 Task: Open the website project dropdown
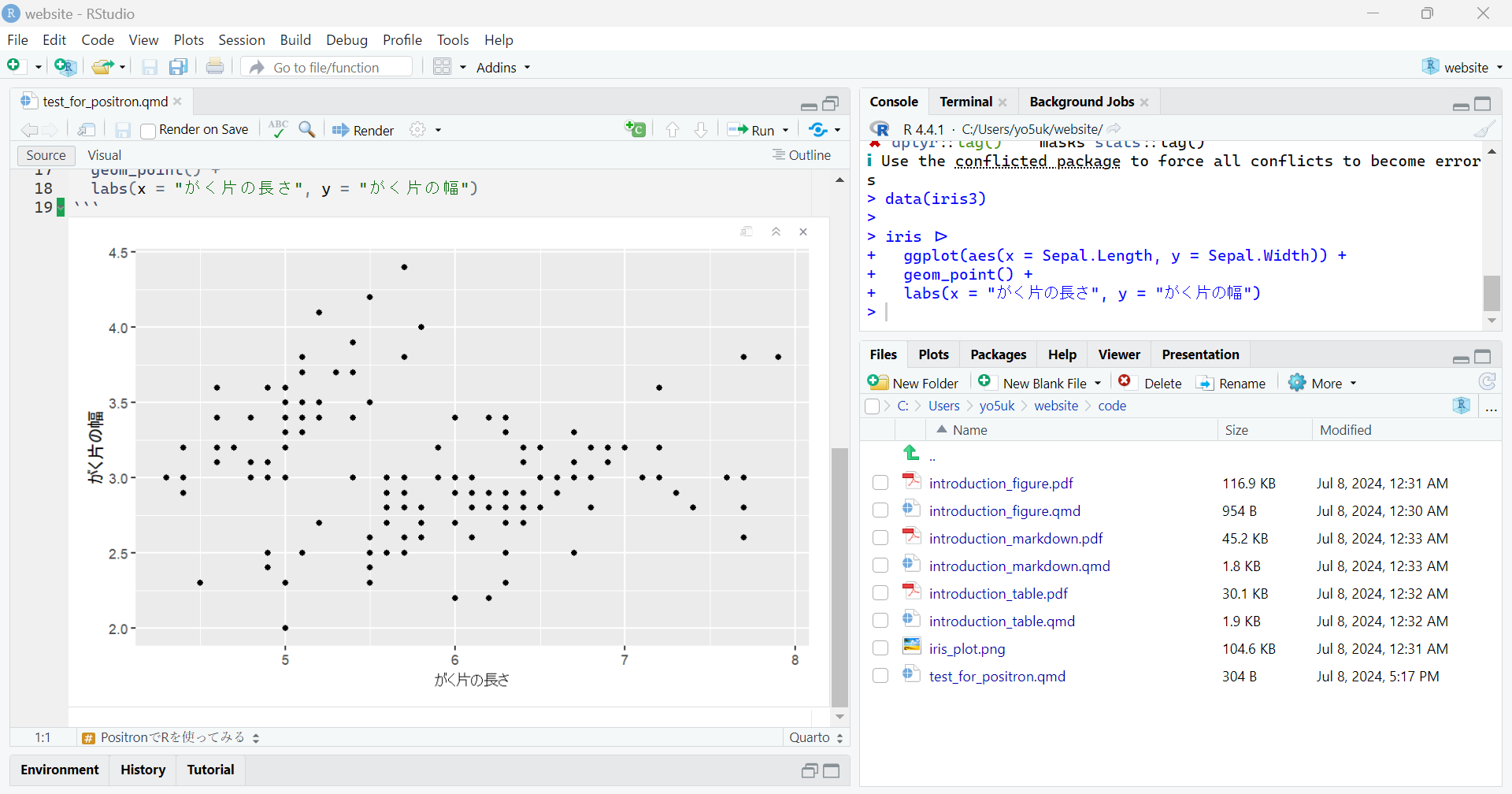tap(1463, 68)
